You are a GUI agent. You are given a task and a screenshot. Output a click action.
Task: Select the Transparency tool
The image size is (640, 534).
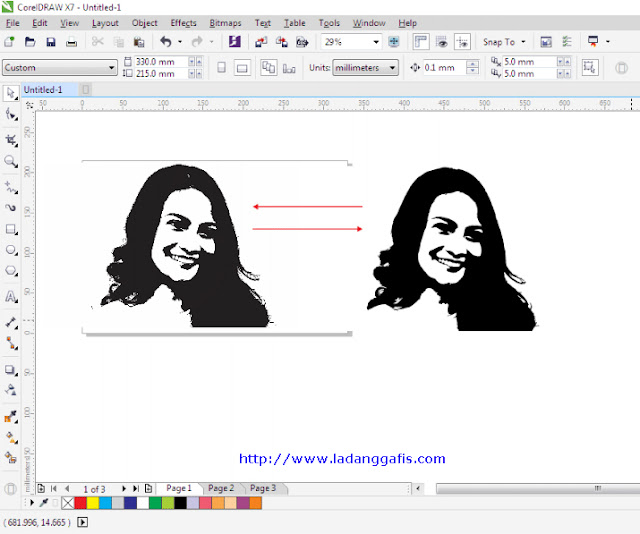(x=11, y=390)
